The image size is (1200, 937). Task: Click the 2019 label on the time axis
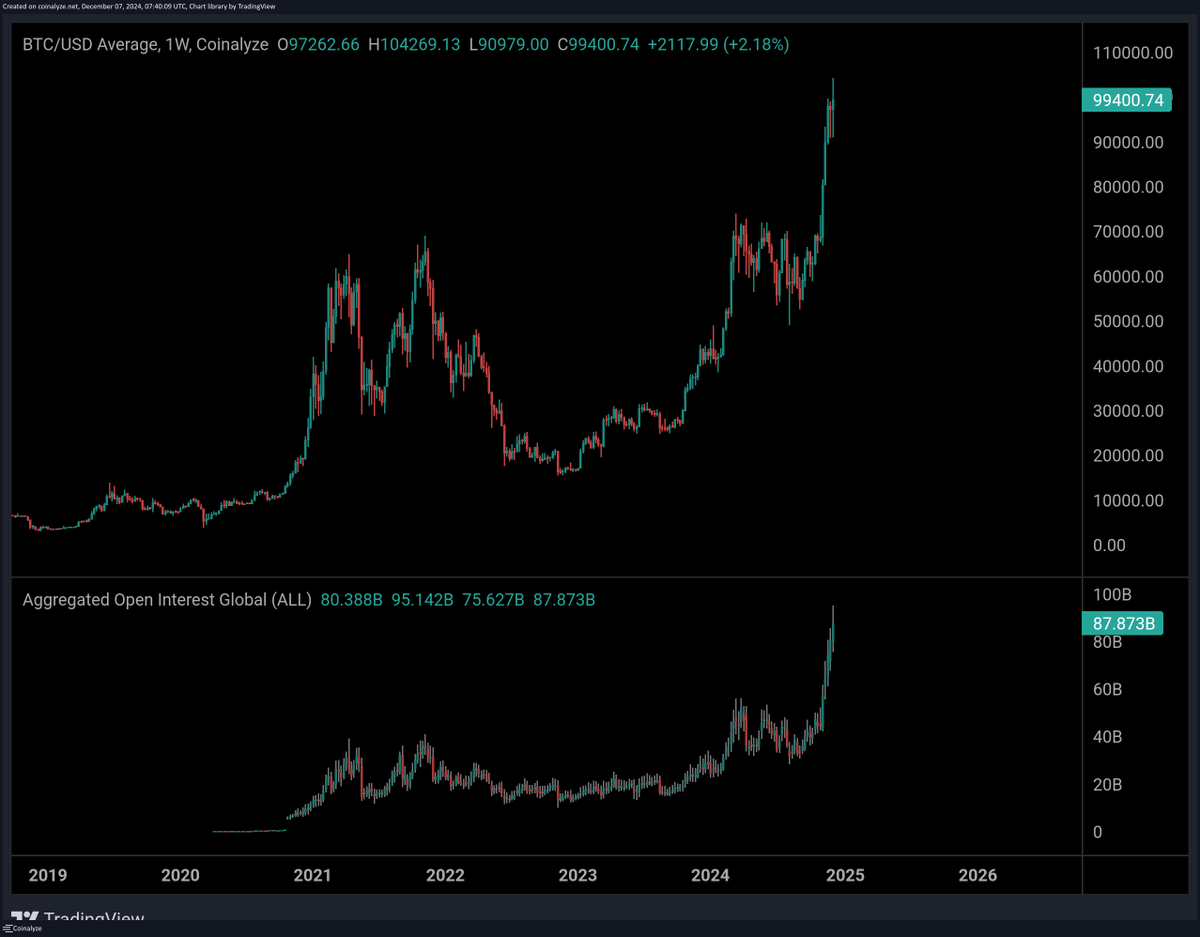click(47, 875)
